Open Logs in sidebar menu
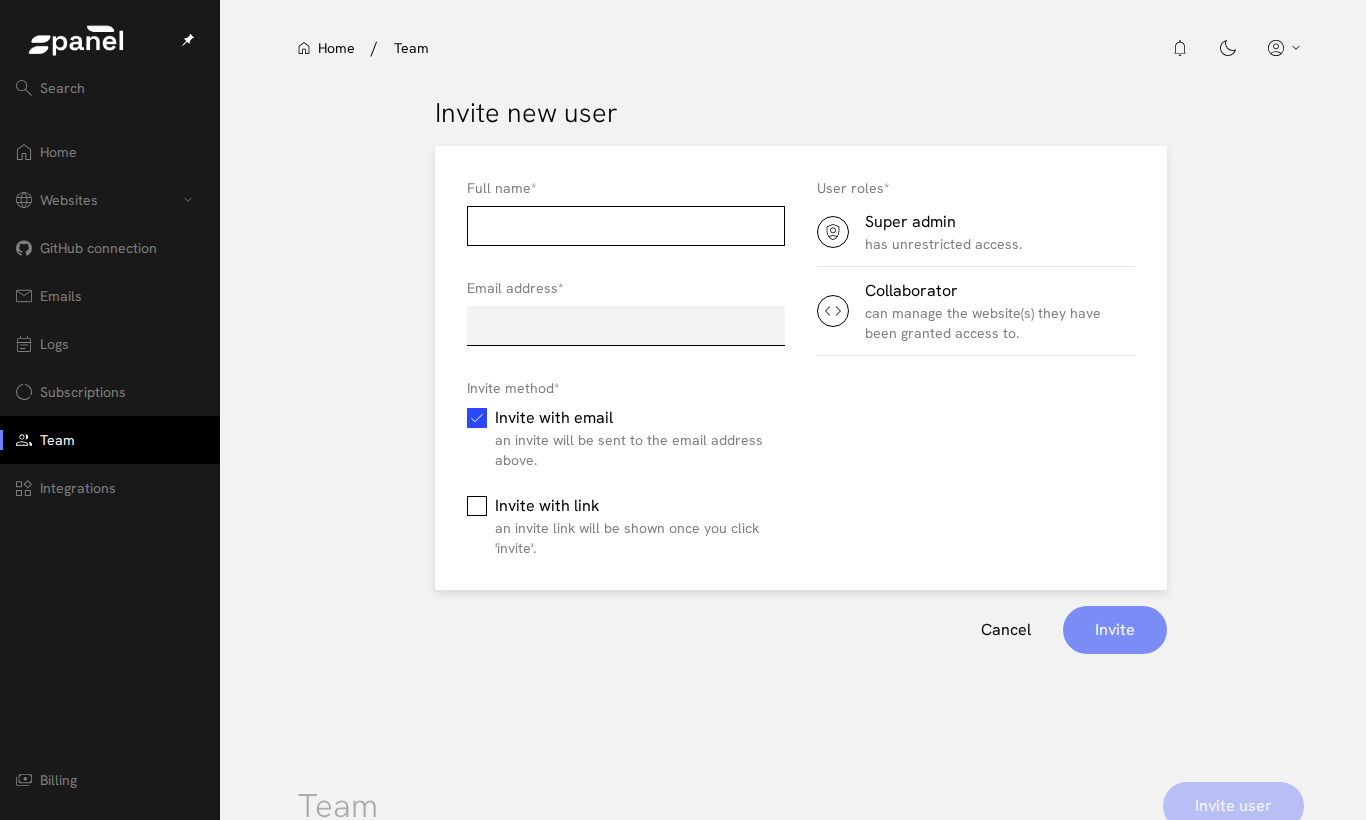The image size is (1366, 820). click(x=110, y=344)
